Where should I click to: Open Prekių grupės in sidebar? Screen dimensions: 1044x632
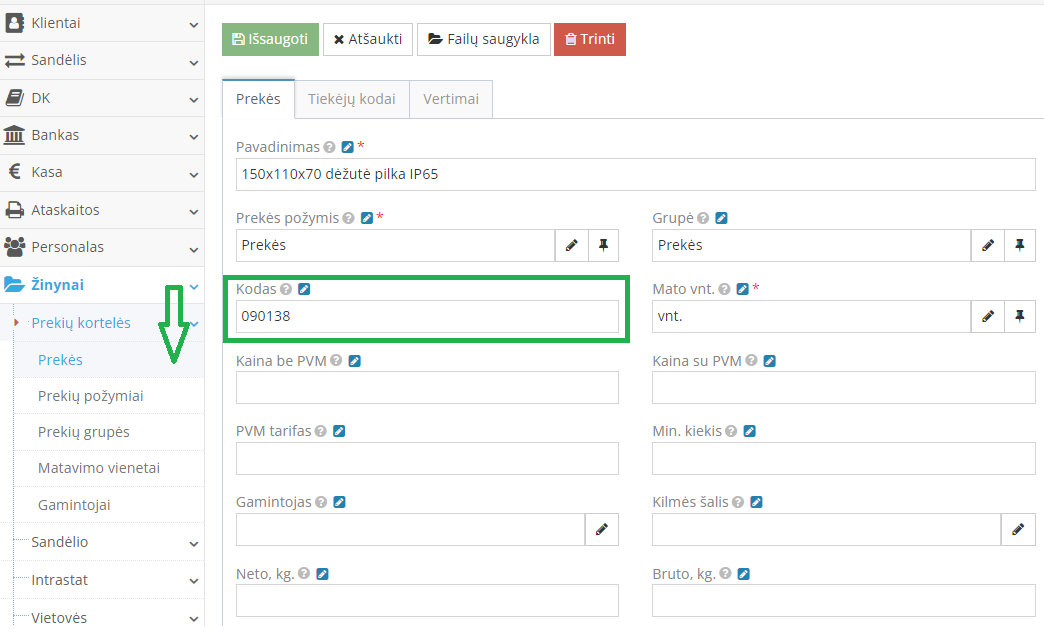(84, 432)
